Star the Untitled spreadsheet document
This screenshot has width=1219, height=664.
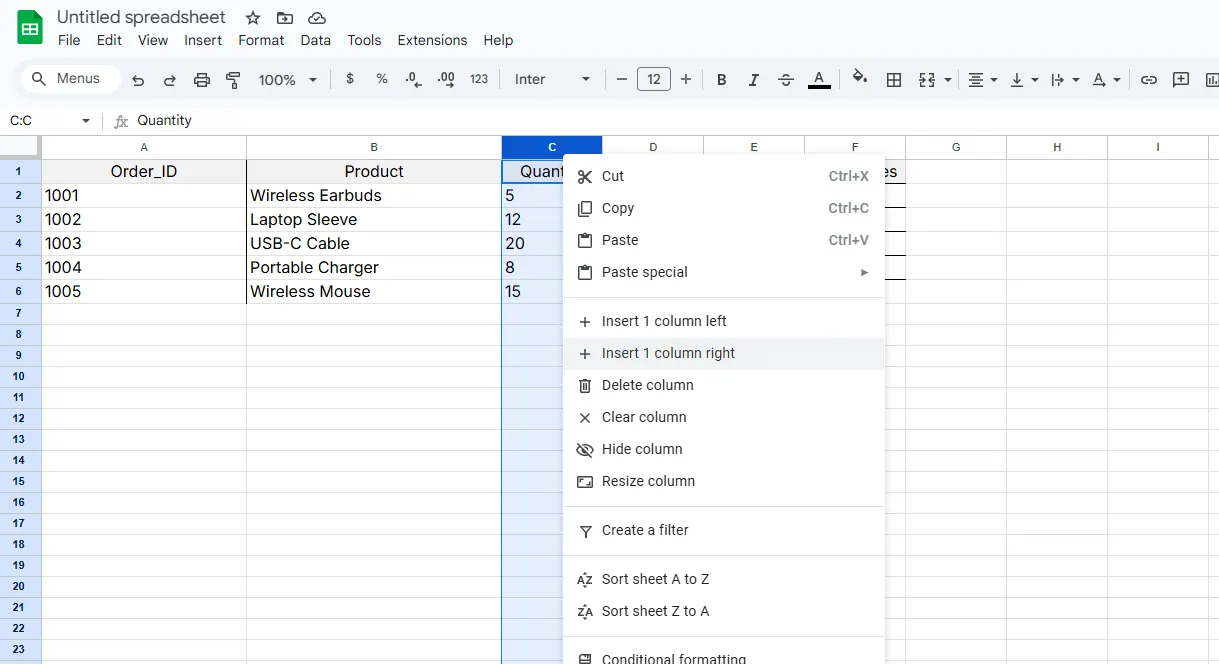(x=253, y=18)
